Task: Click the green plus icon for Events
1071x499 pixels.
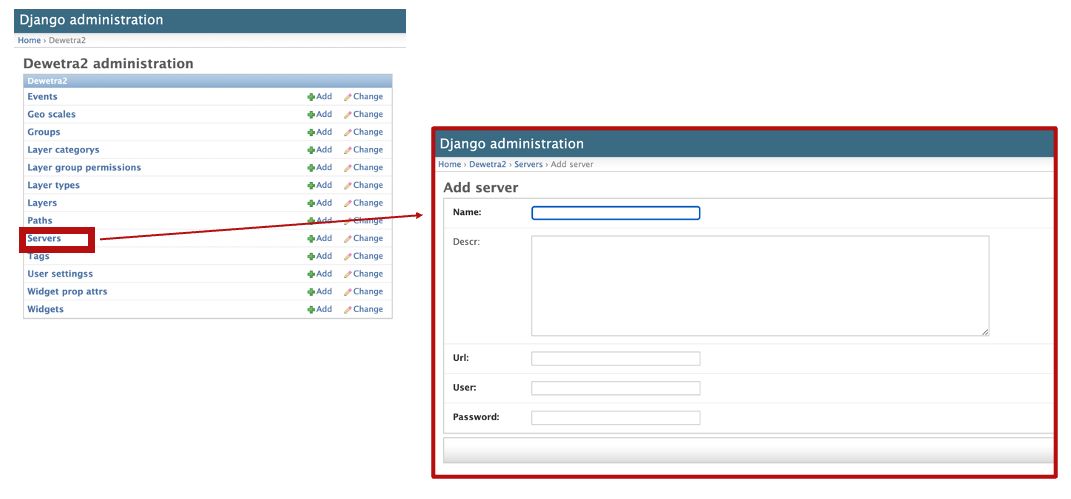Action: pyautogui.click(x=311, y=97)
